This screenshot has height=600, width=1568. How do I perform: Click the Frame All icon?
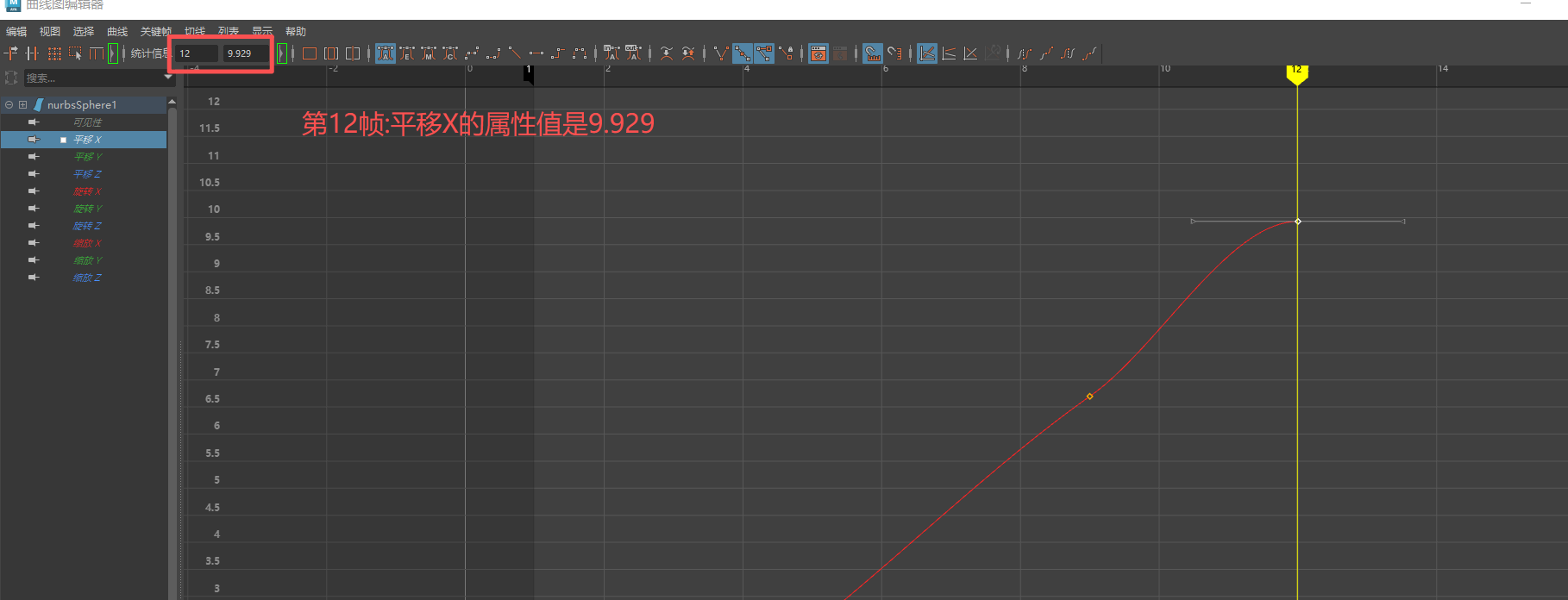[310, 53]
